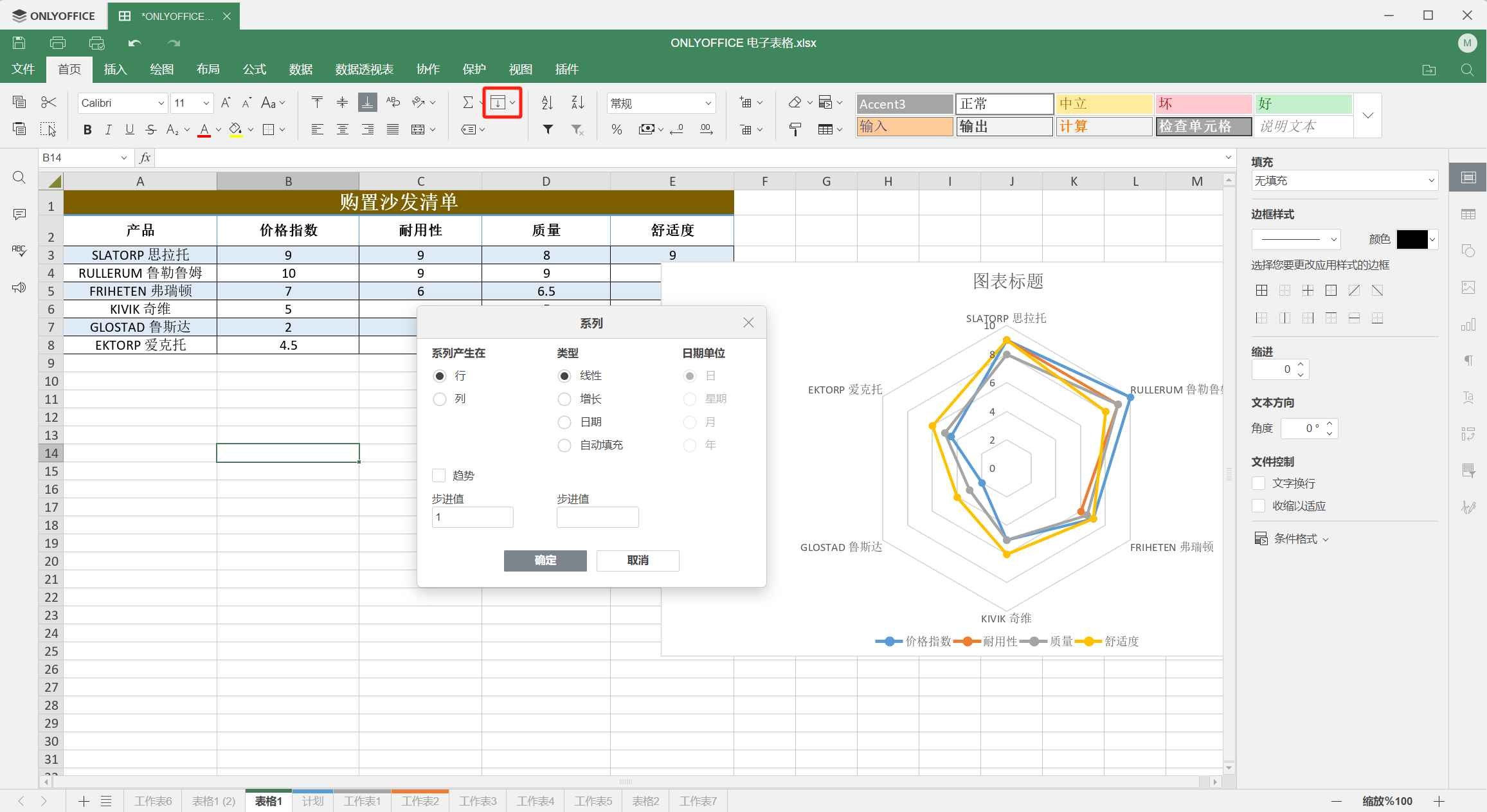Switch to the 插入 tab
The image size is (1487, 812).
click(x=116, y=69)
